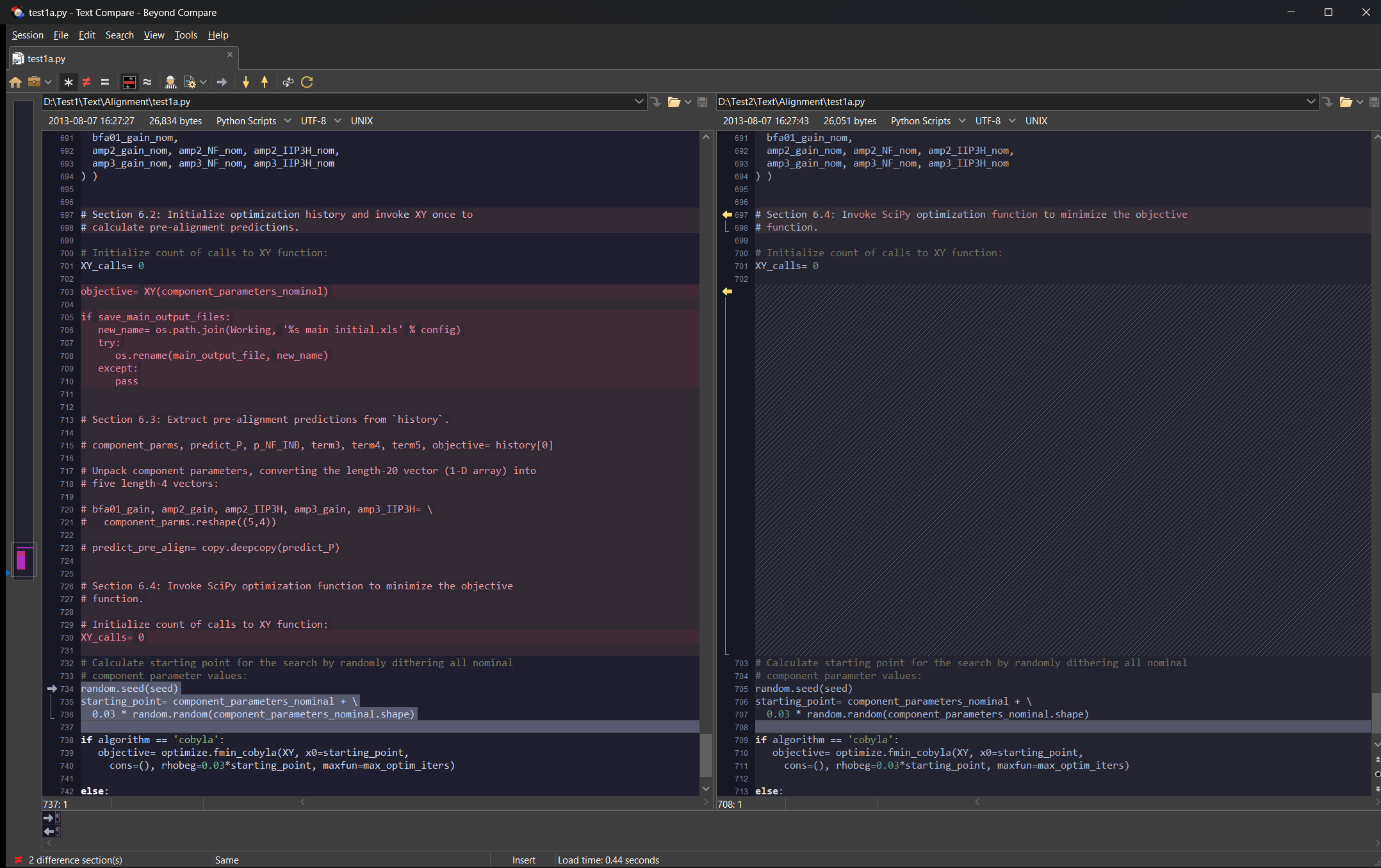This screenshot has height=868, width=1381.
Task: Click right pane vertical scrollbar thumb
Action: 1377,712
